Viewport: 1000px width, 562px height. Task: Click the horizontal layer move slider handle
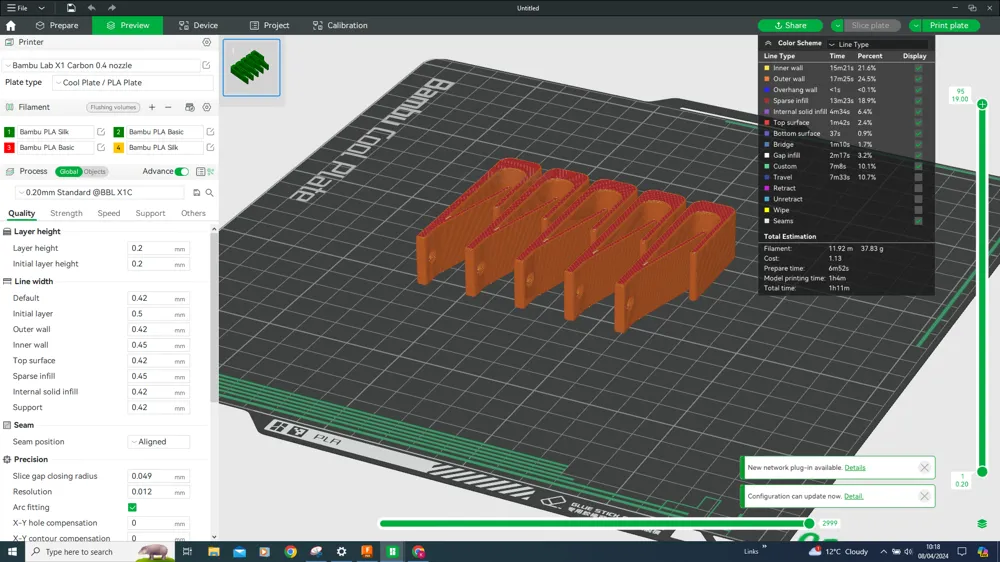tap(809, 523)
